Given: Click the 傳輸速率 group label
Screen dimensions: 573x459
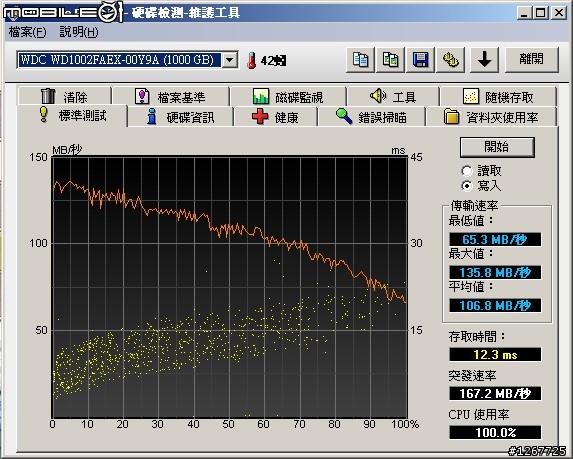Looking at the screenshot, I should 474,206.
